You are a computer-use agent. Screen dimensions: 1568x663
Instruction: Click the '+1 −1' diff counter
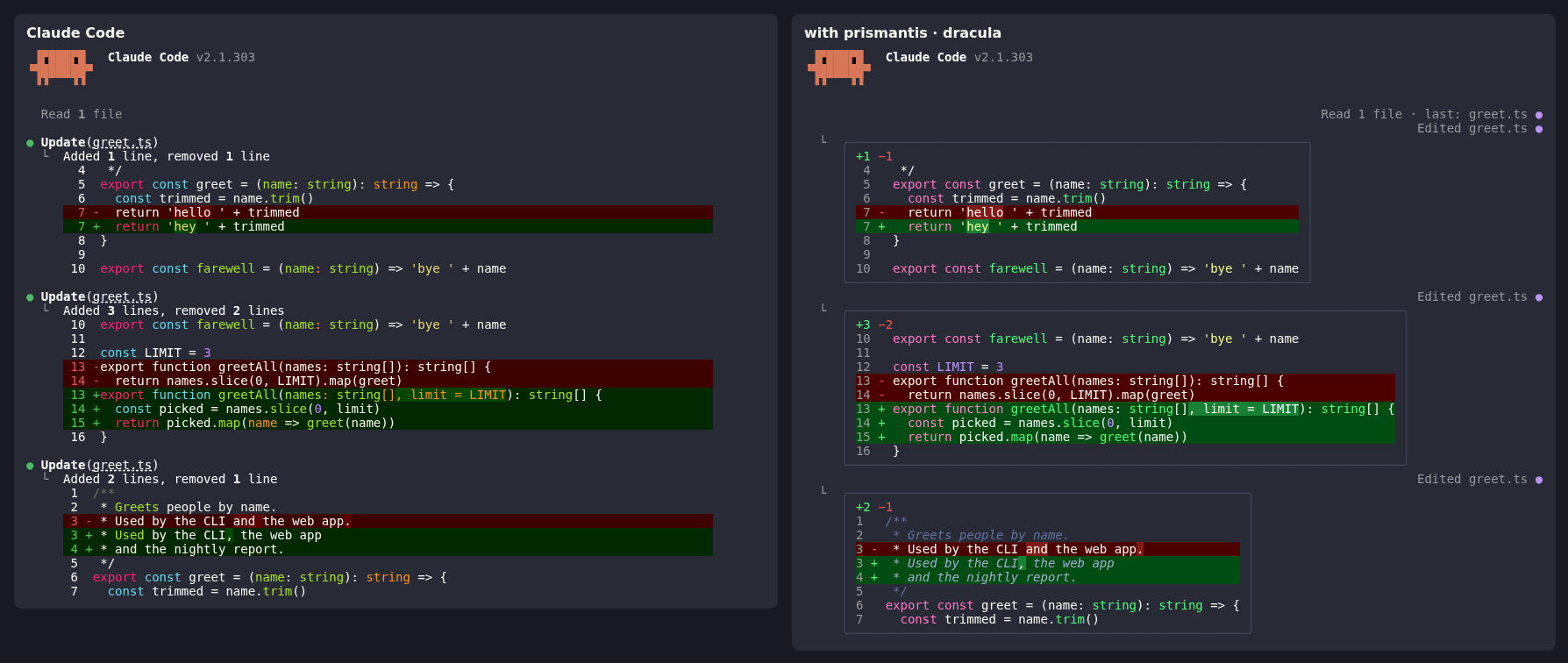tap(874, 156)
